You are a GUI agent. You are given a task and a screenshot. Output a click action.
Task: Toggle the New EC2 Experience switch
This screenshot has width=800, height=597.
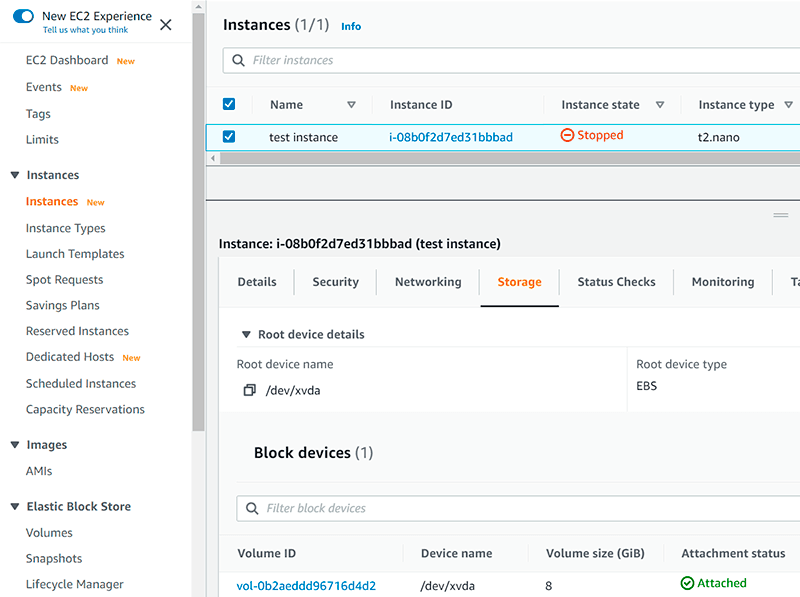24,17
